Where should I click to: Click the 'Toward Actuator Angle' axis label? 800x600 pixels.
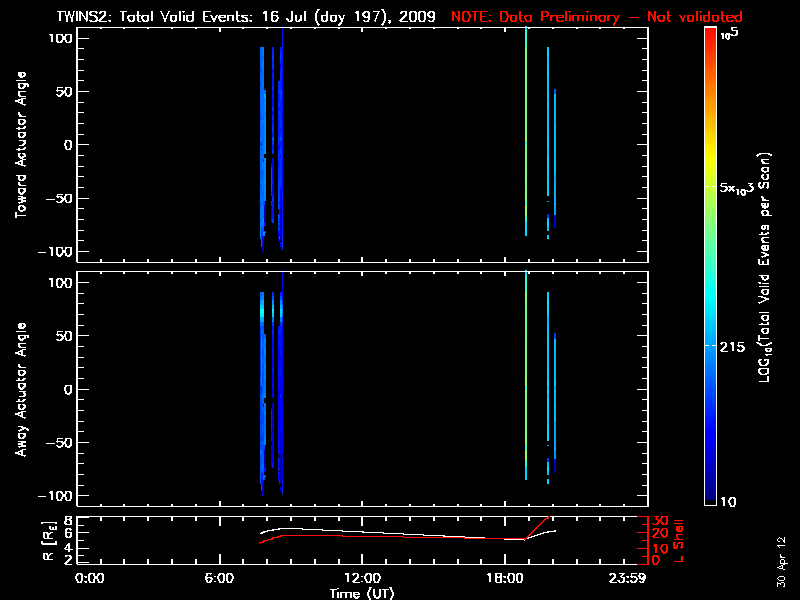[18, 145]
